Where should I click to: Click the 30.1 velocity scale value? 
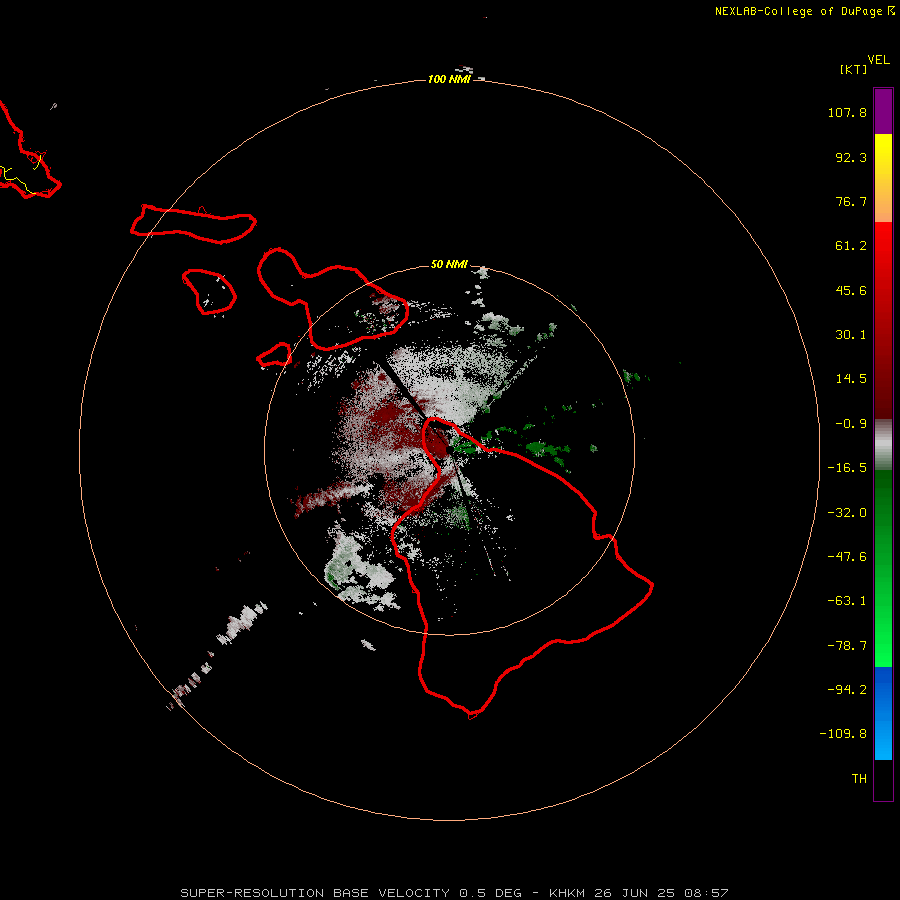851,335
